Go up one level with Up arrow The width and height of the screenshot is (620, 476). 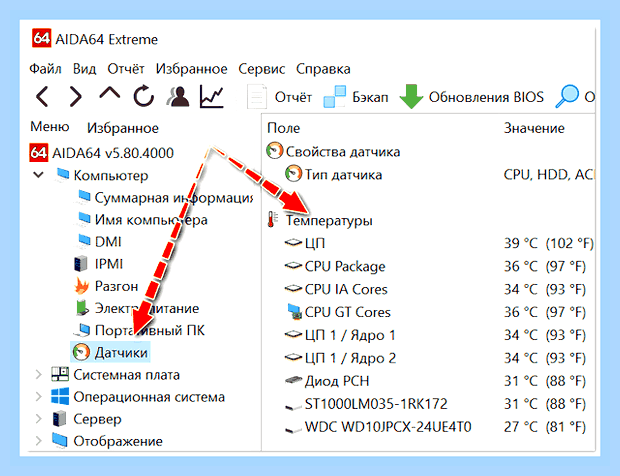pyautogui.click(x=110, y=94)
